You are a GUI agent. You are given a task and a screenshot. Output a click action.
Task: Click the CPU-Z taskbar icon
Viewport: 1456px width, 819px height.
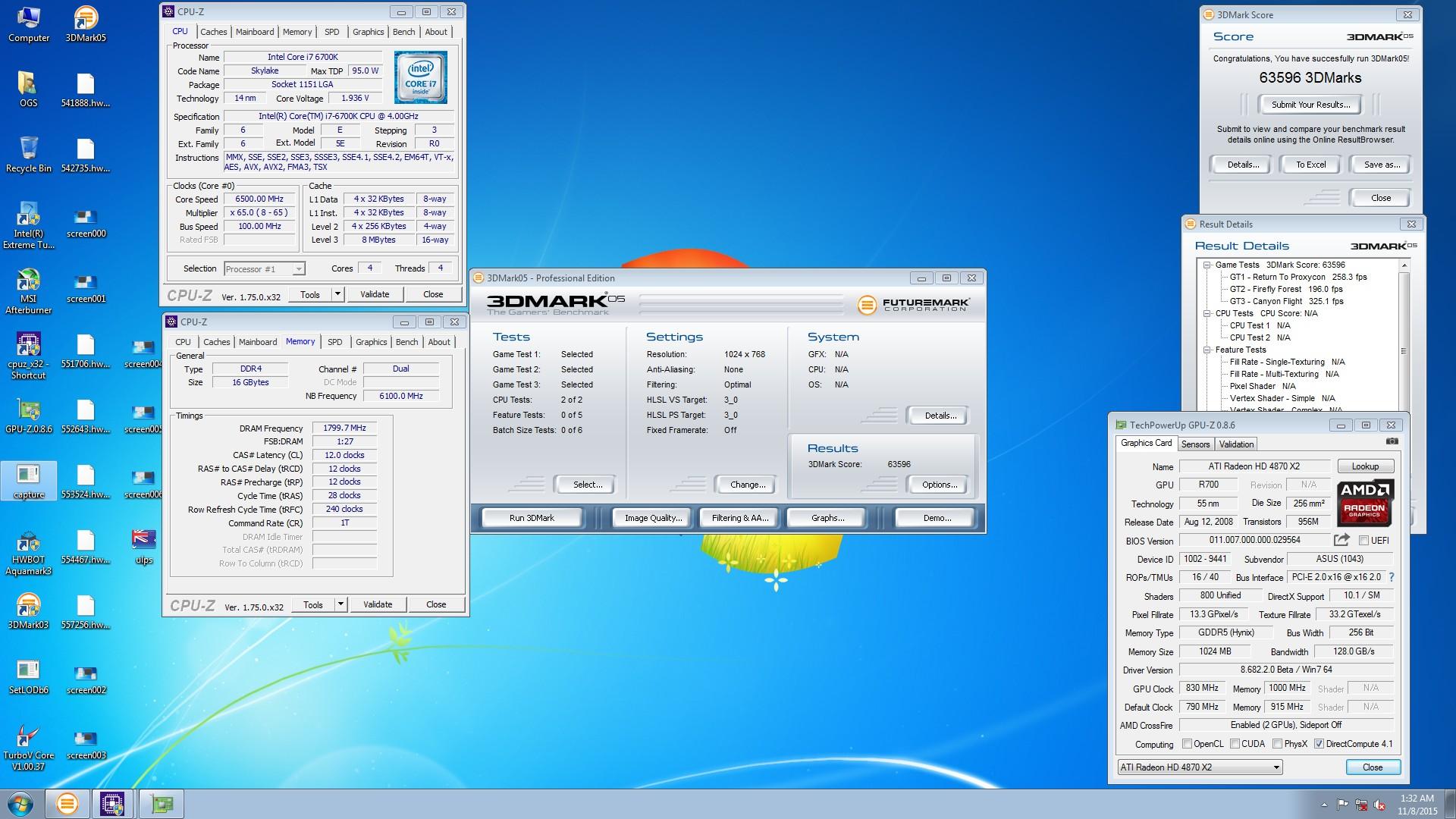tap(112, 804)
